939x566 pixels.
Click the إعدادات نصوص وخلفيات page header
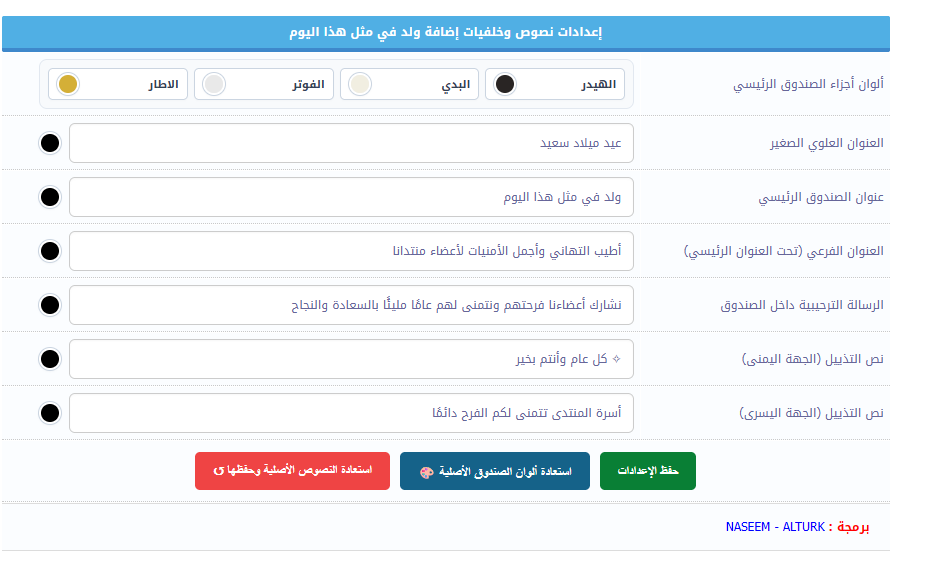[x=446, y=32]
